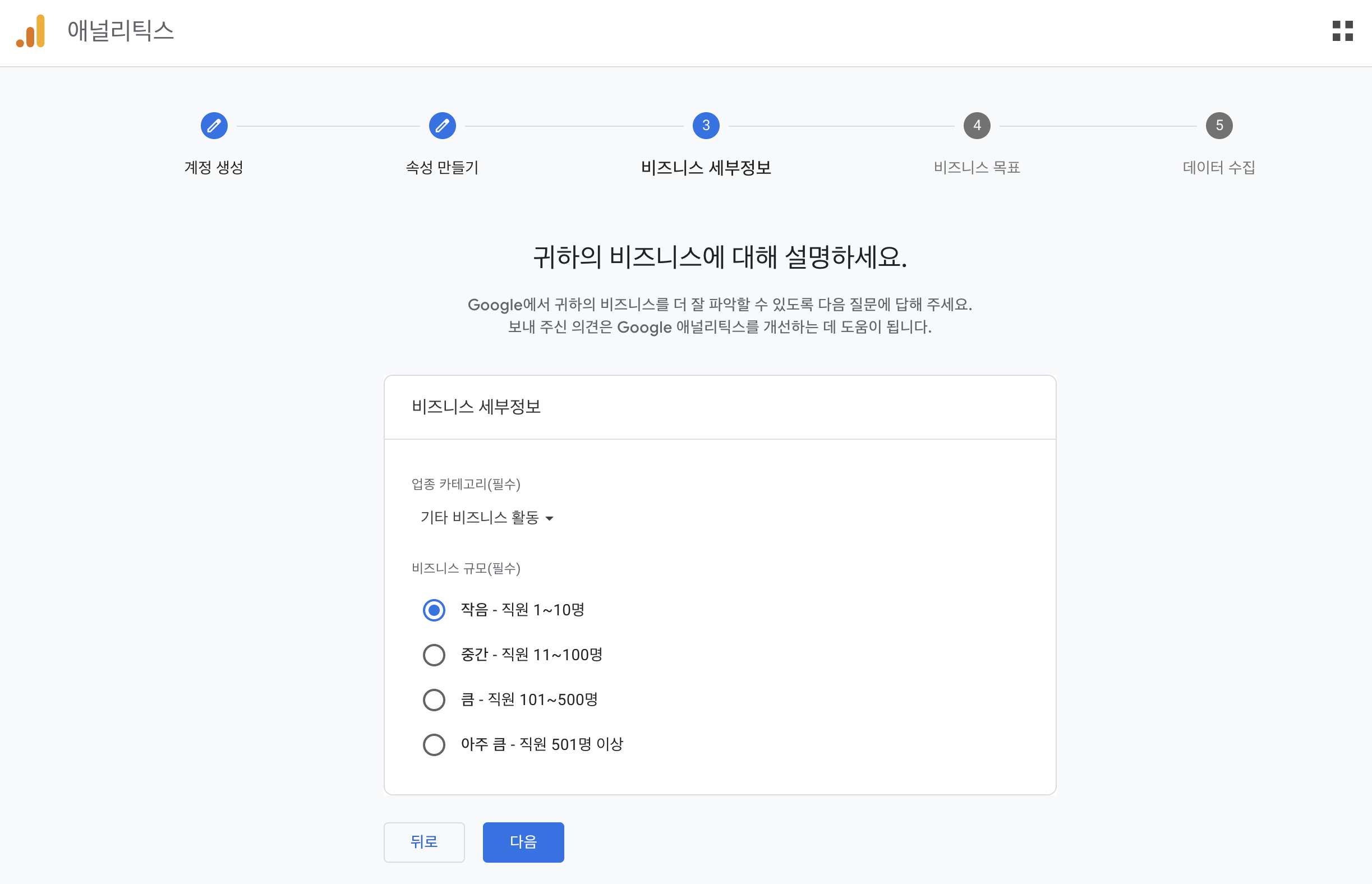Click the Analytics logo icon
This screenshot has height=884, width=1372.
30,31
